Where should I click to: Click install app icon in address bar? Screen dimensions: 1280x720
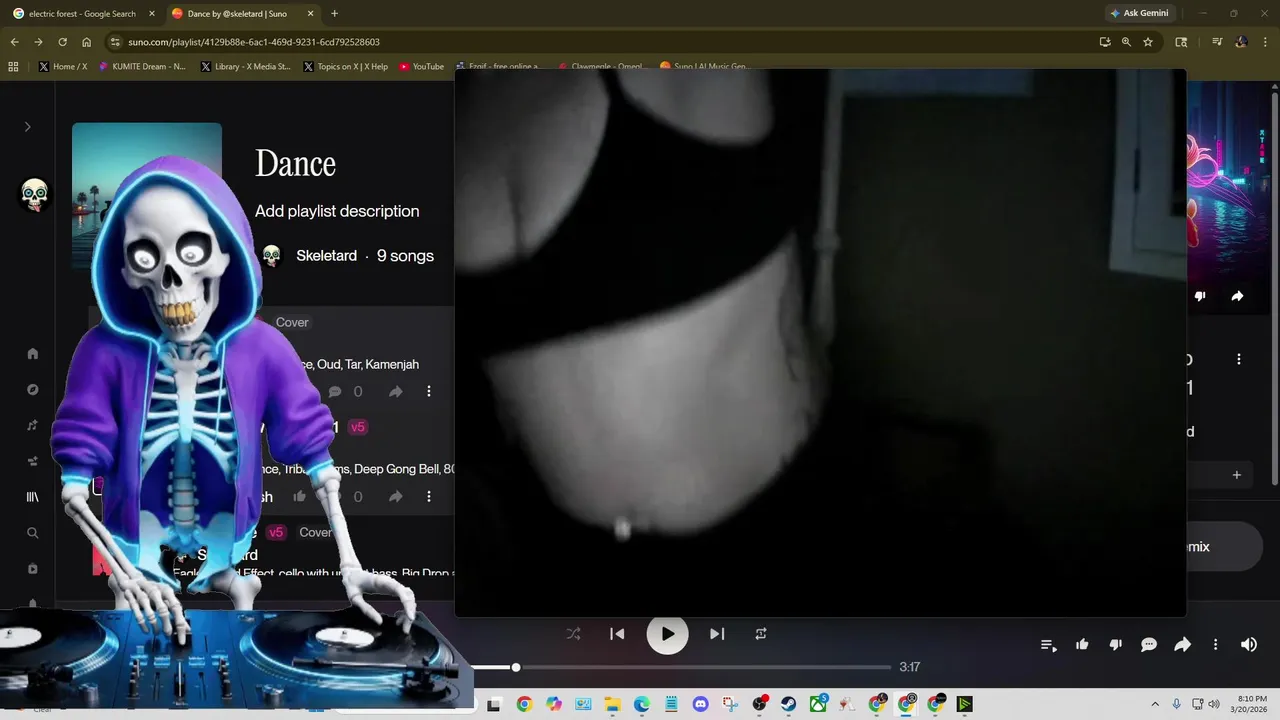click(1105, 42)
